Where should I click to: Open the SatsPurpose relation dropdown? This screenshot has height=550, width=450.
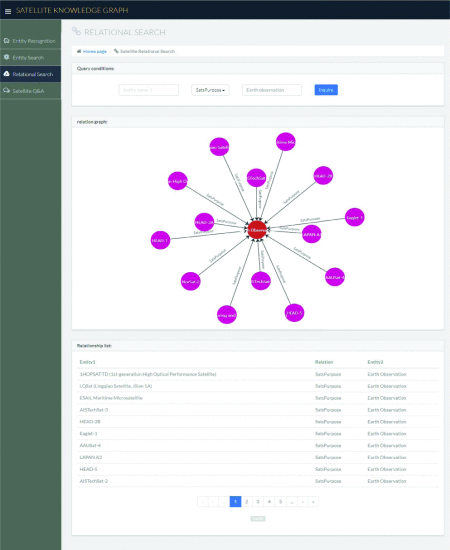(210, 90)
